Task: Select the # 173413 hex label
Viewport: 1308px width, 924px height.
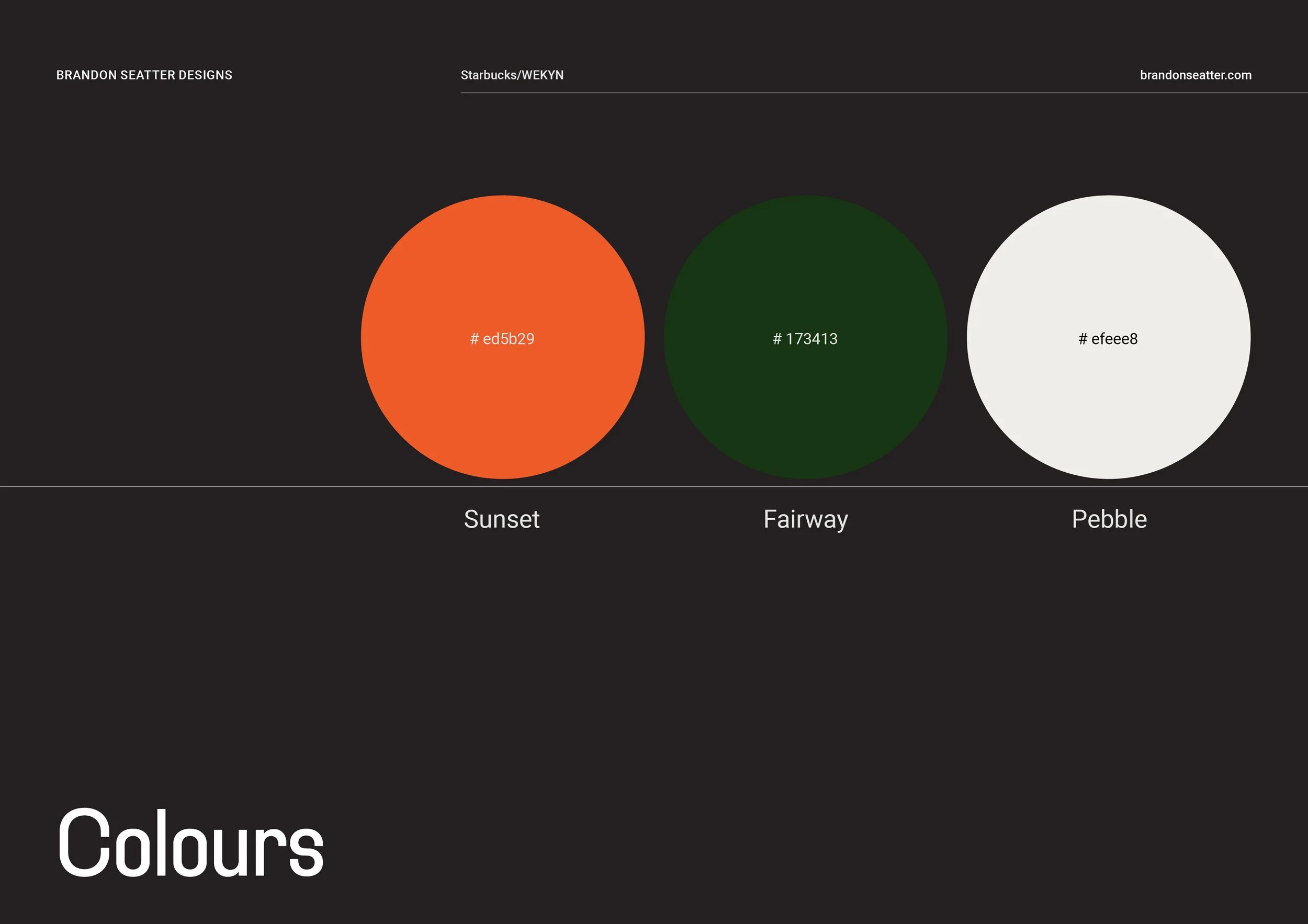Action: (x=805, y=339)
